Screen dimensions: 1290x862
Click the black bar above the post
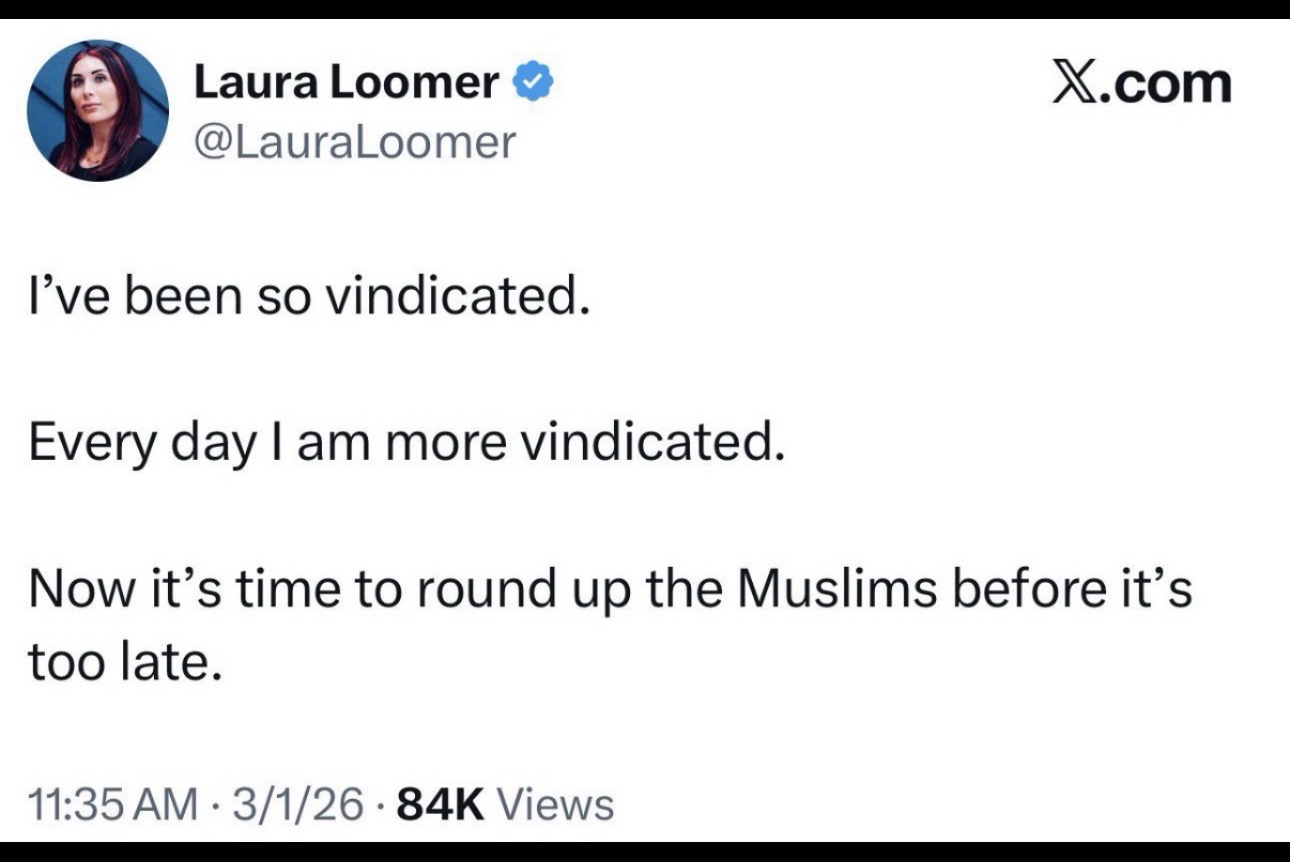tap(645, 9)
